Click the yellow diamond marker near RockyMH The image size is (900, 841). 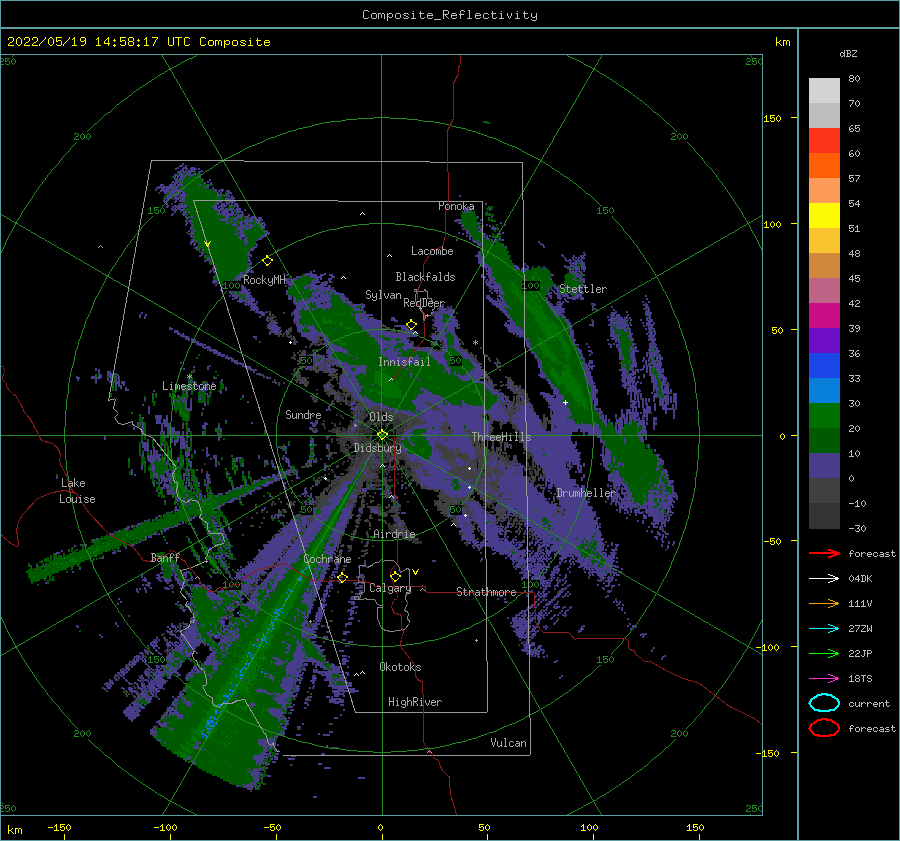(x=267, y=261)
